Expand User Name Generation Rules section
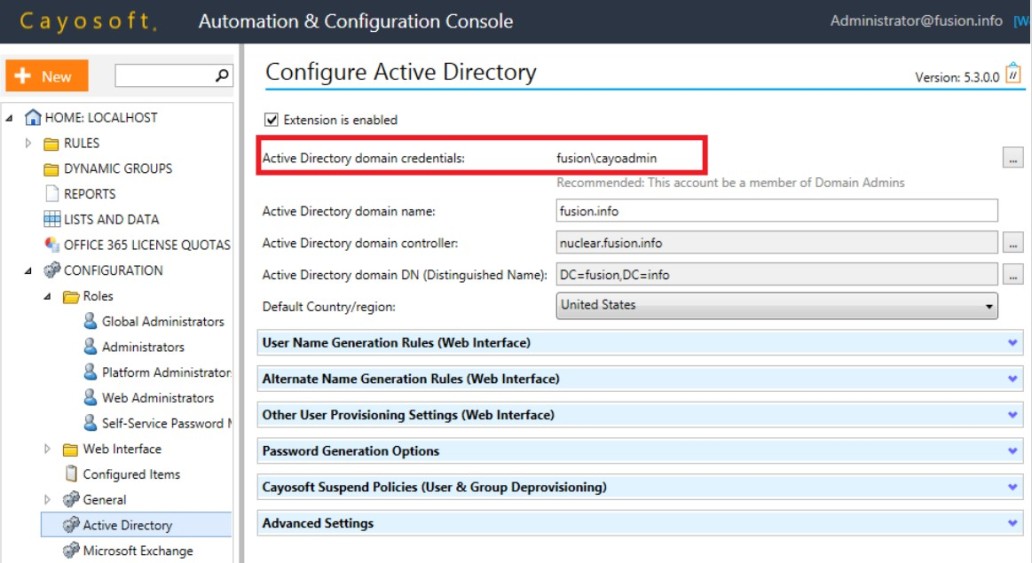 click(x=640, y=342)
